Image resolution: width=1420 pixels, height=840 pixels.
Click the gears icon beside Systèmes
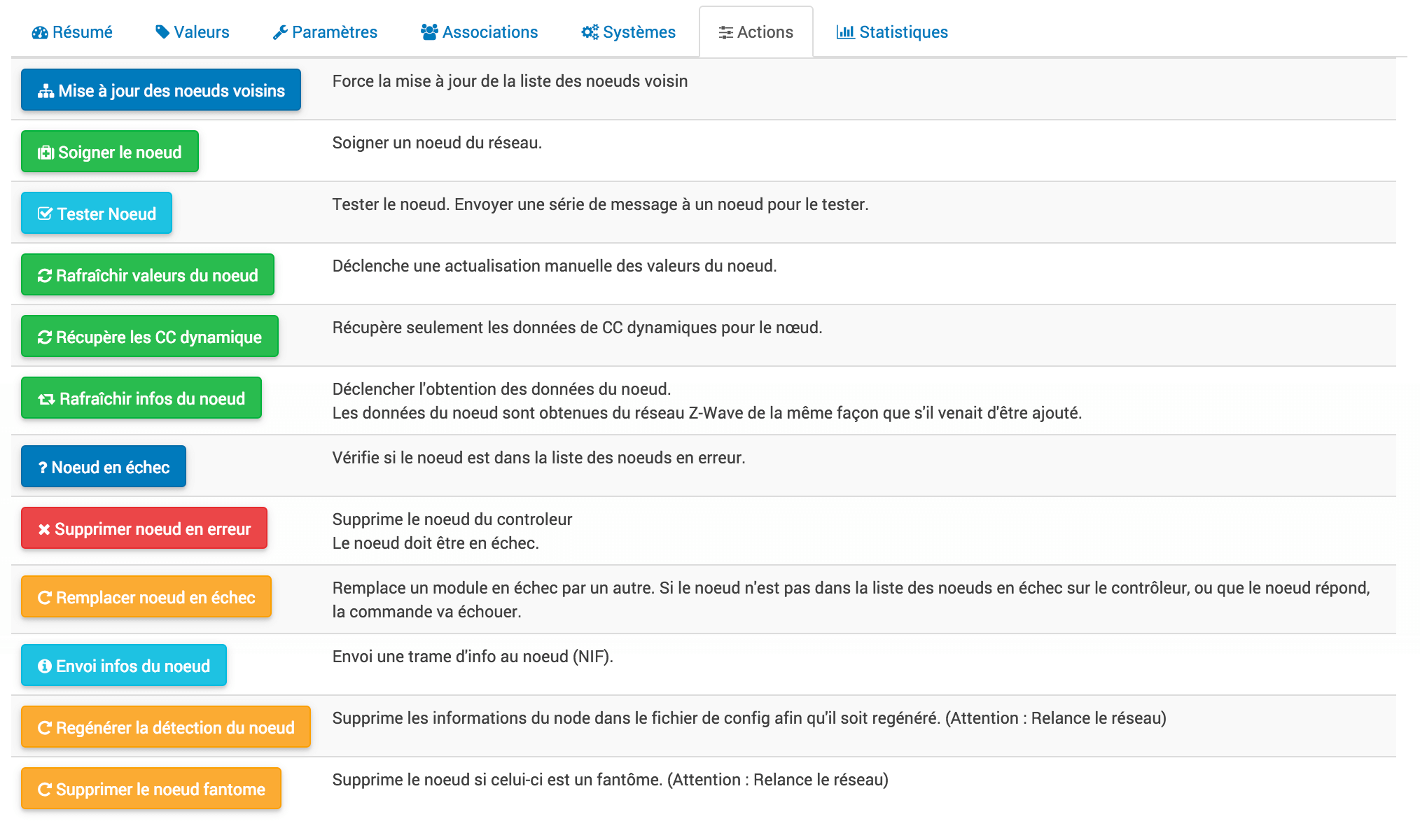[x=590, y=32]
